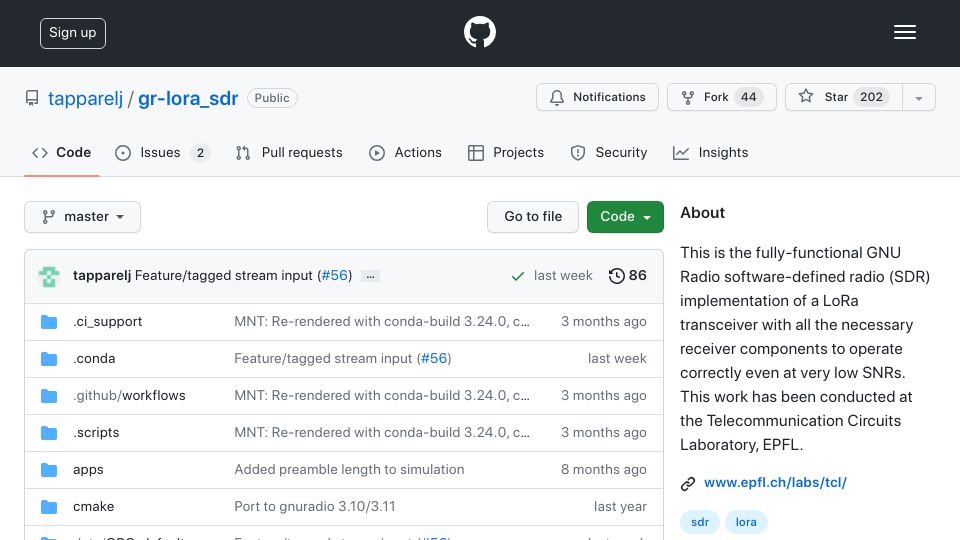Select the sdr topic tag

(x=700, y=522)
